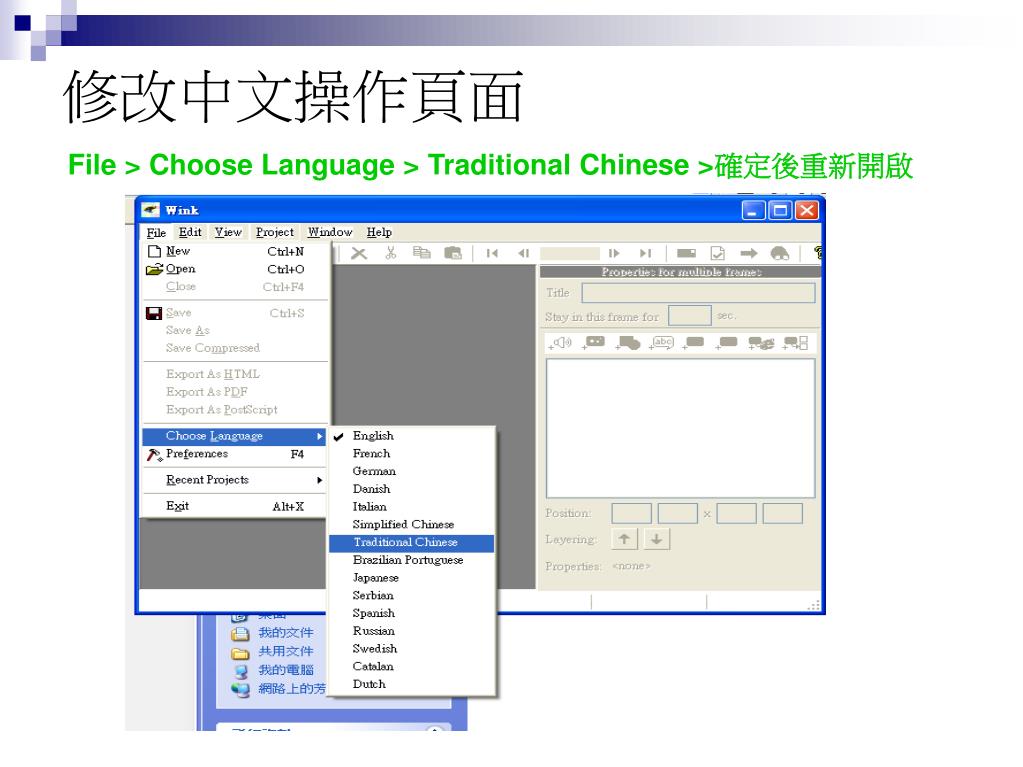Click the paste icon in toolbar
Viewport: 1023px width, 767px height.
453,252
